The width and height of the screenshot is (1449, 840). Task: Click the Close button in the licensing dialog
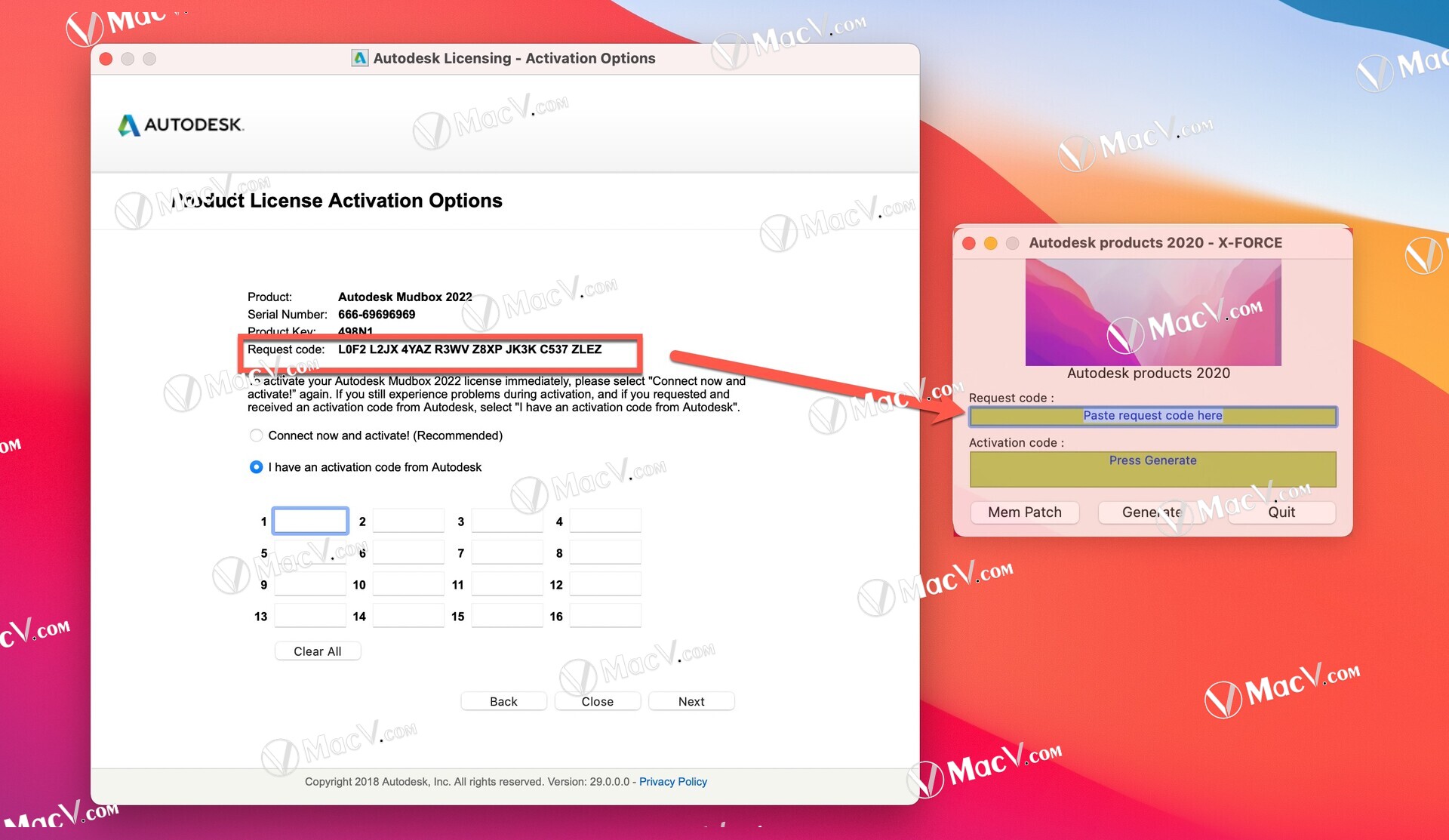coord(597,701)
